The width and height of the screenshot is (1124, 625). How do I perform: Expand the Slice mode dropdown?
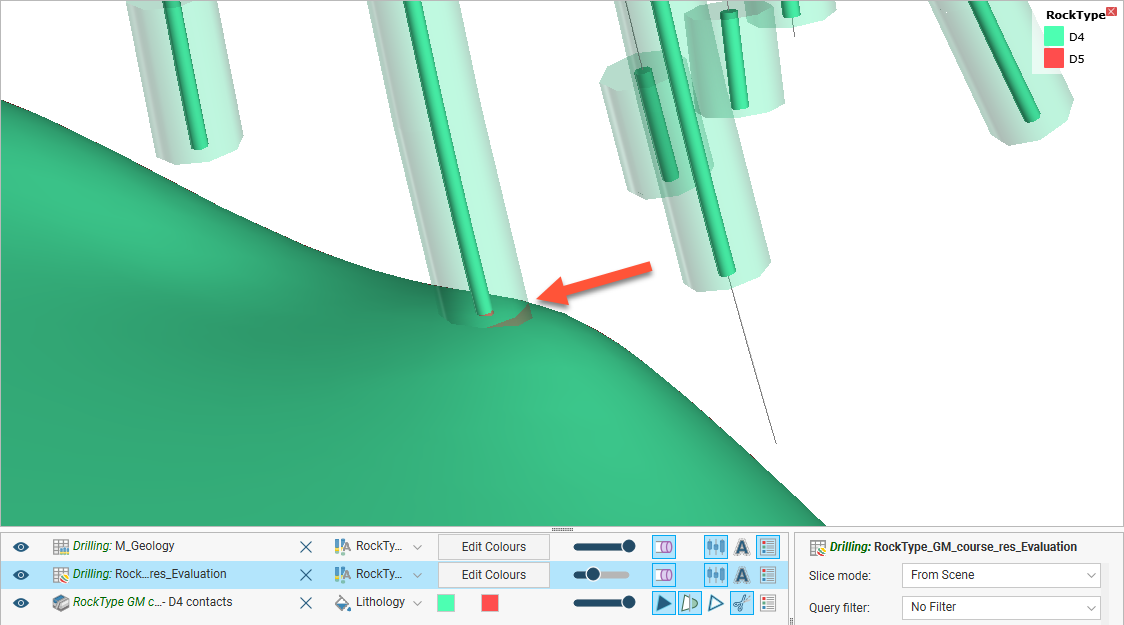[x=1000, y=576]
